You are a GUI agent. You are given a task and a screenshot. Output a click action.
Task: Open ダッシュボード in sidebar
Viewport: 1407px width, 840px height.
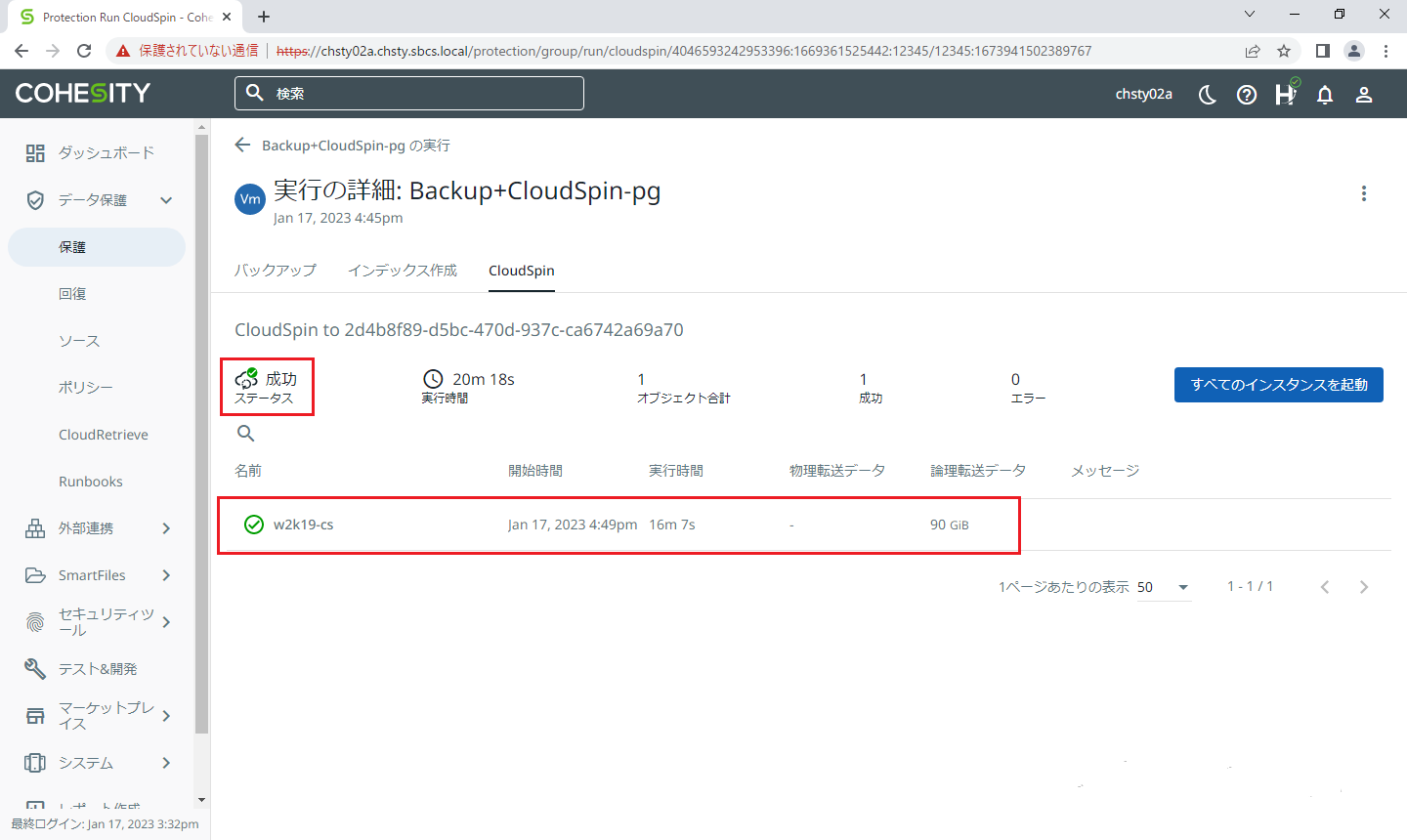107,152
